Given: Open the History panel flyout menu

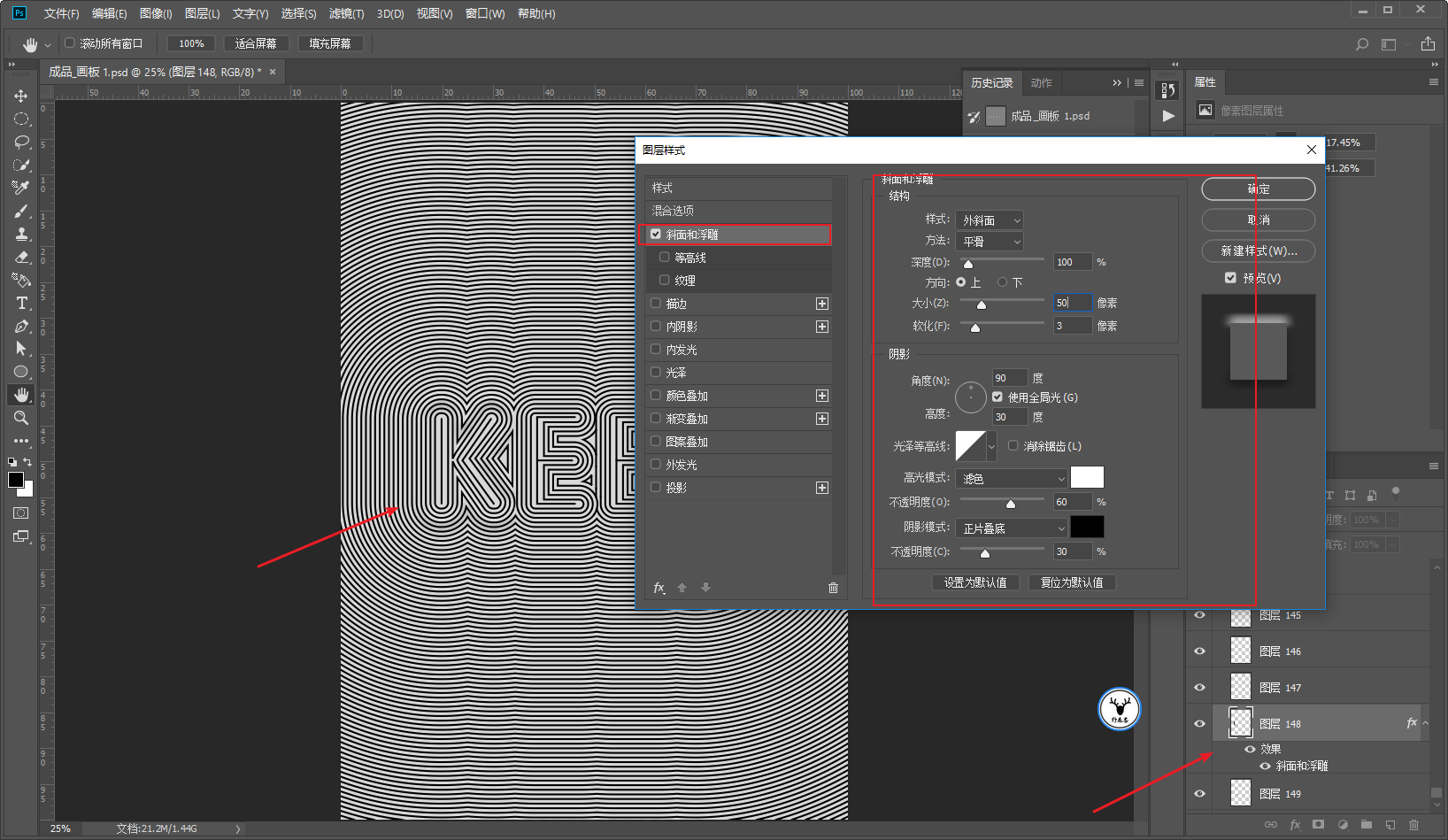Looking at the screenshot, I should [x=1139, y=83].
